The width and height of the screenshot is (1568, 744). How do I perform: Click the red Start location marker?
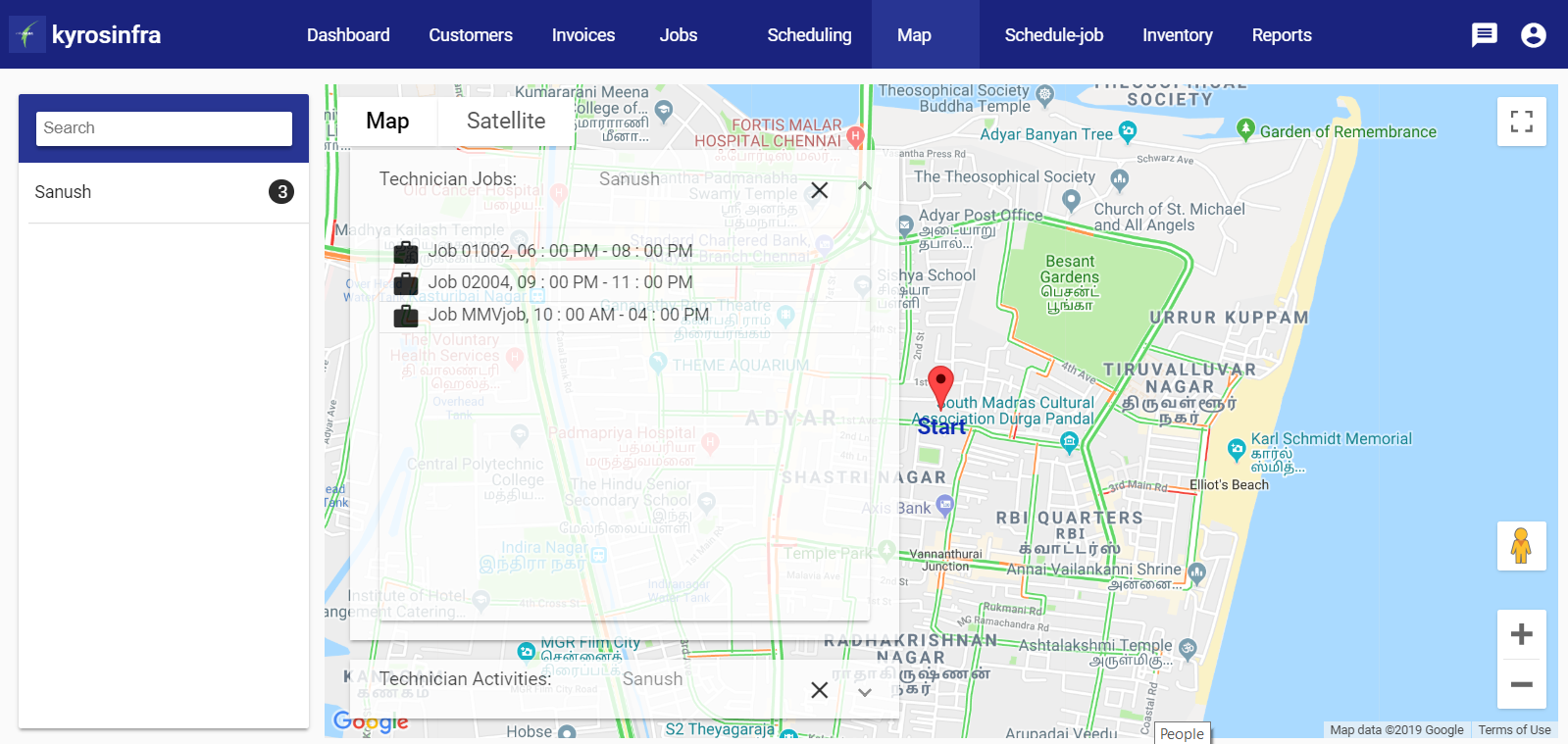pyautogui.click(x=940, y=388)
